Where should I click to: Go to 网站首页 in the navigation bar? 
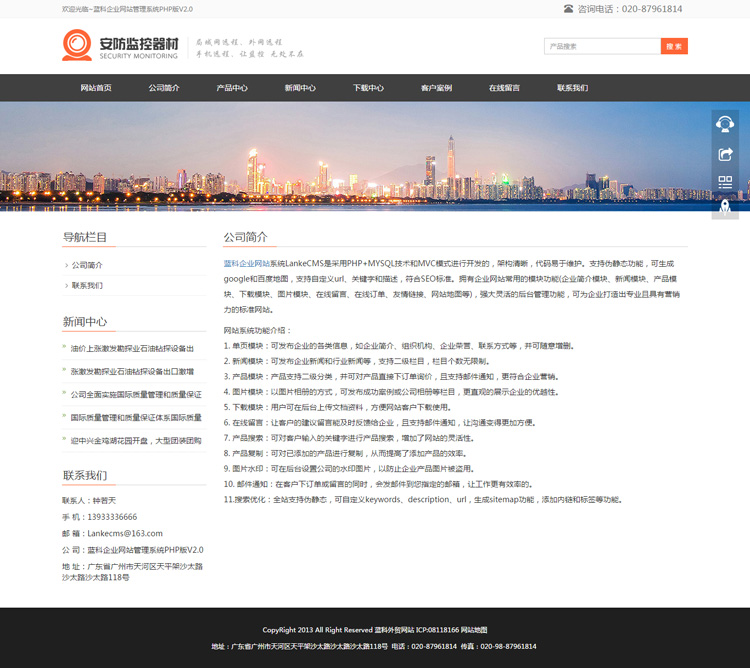point(96,88)
